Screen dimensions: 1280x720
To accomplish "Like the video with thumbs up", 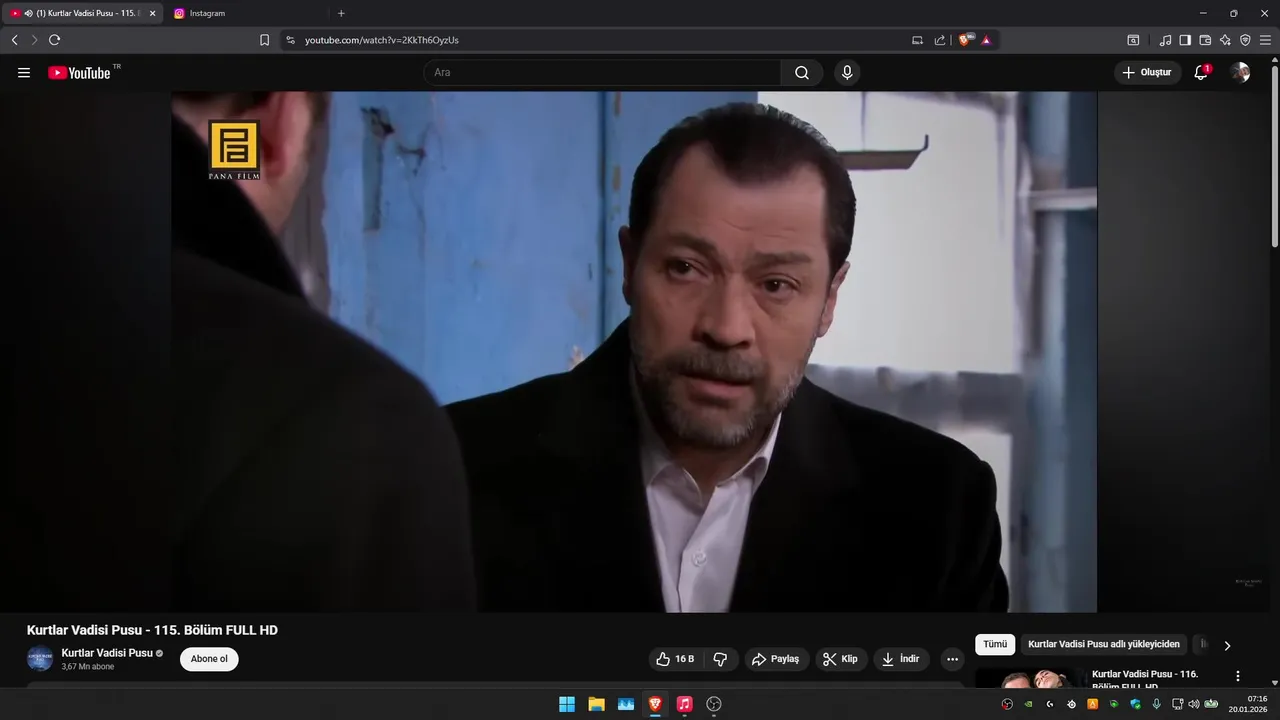I will pyautogui.click(x=675, y=659).
